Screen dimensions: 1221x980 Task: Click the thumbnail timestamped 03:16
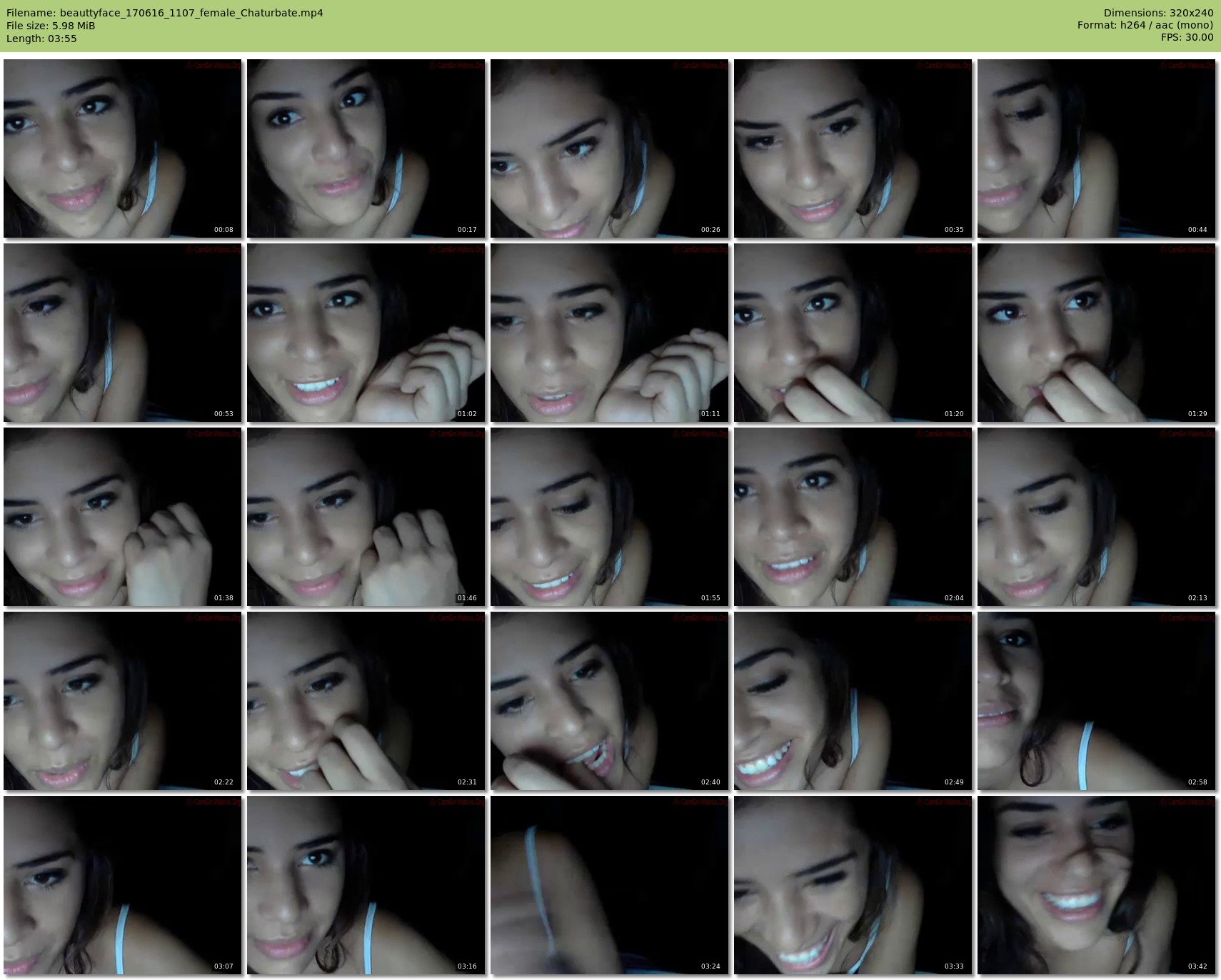tap(366, 885)
